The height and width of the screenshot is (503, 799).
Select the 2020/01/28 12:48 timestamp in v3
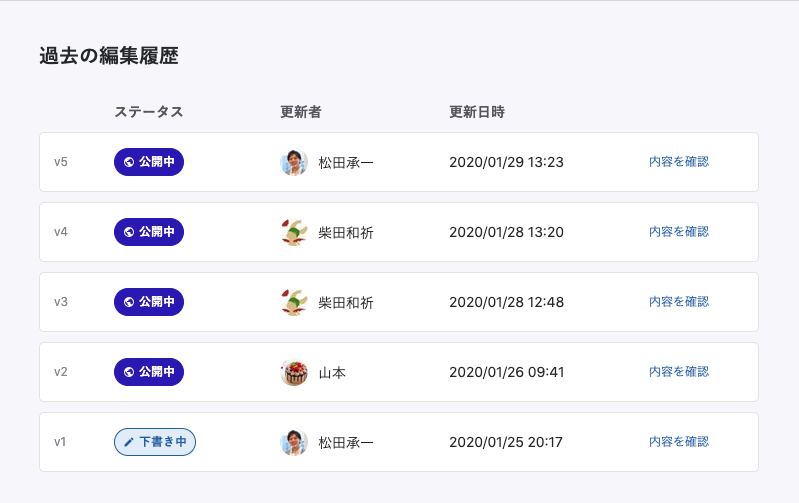(506, 302)
